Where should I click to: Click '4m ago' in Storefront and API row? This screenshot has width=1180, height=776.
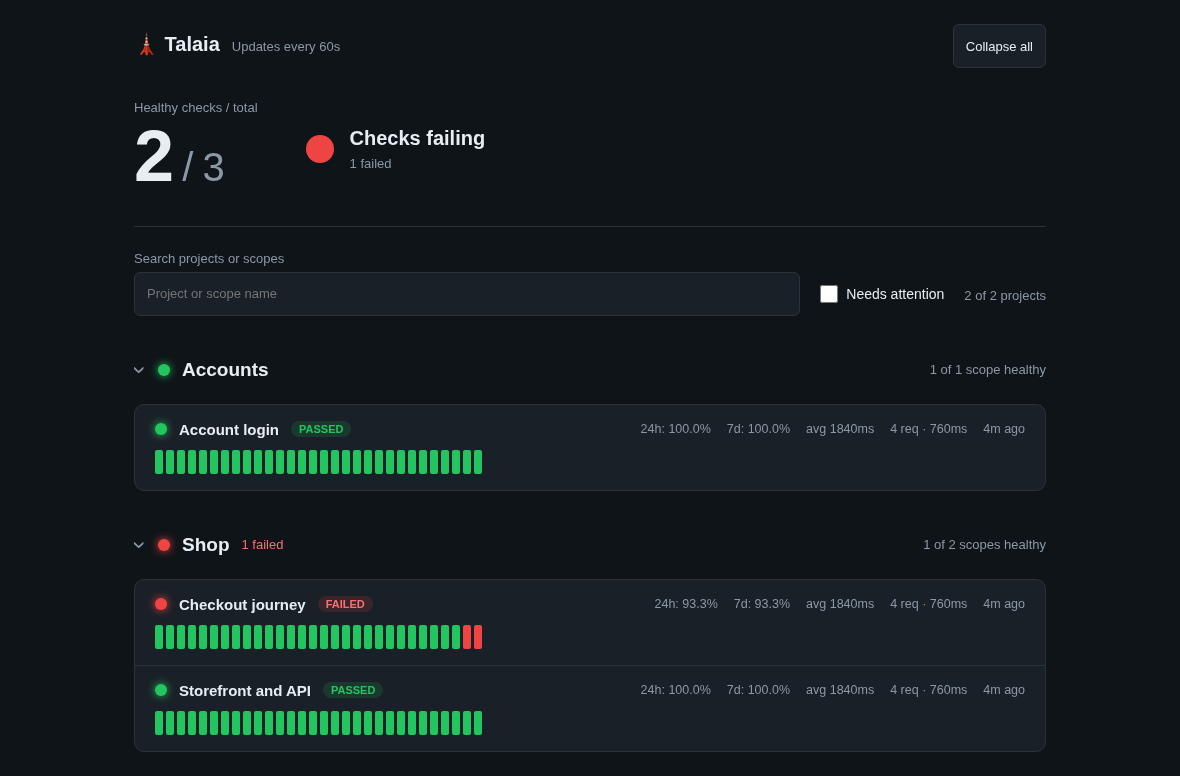tap(1004, 689)
